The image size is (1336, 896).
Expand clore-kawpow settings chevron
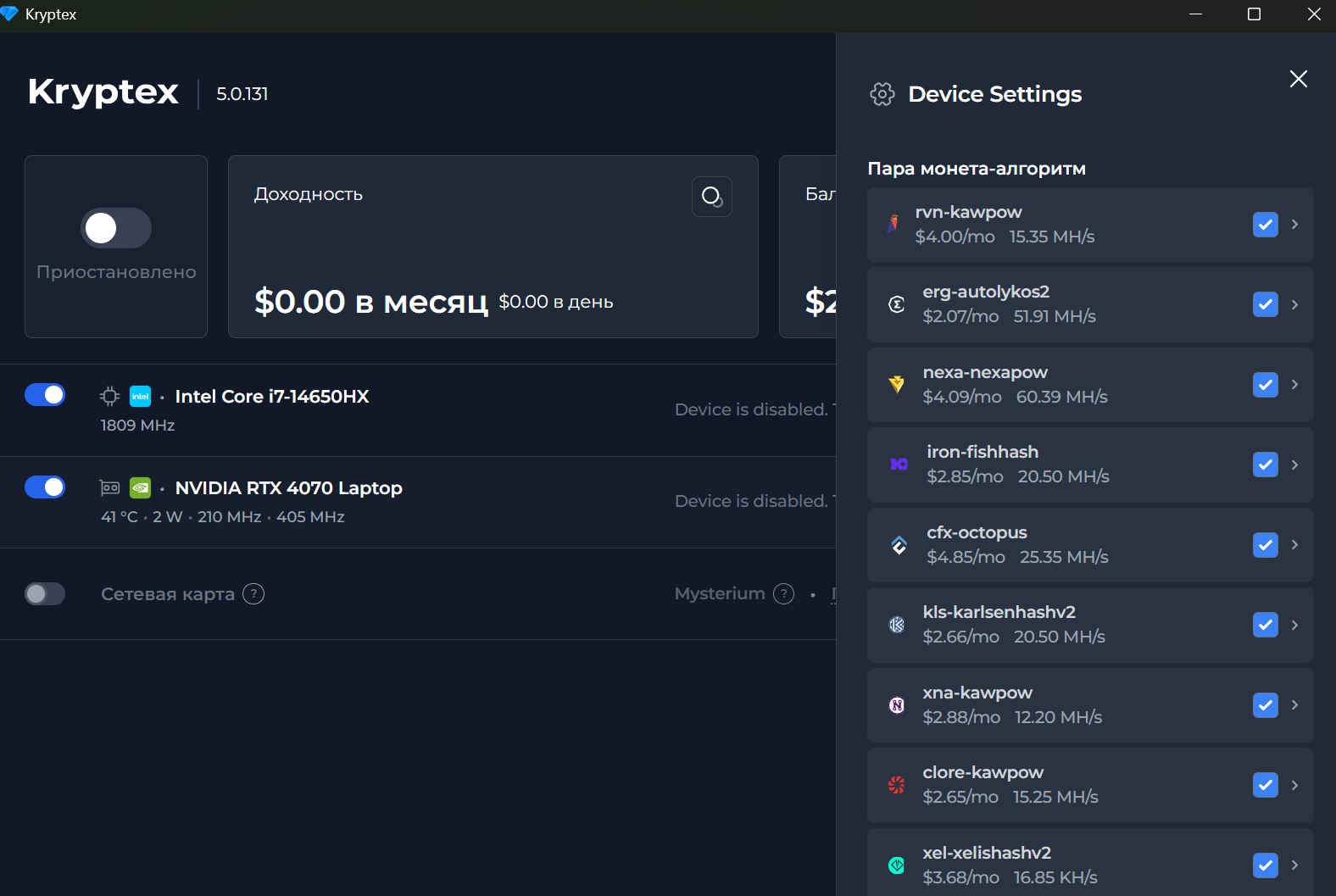click(1294, 785)
